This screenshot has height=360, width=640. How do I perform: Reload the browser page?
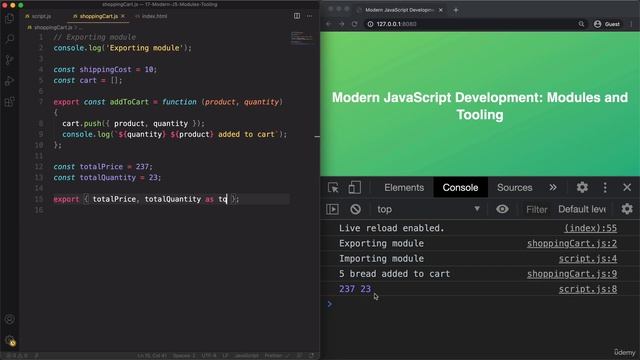point(354,24)
